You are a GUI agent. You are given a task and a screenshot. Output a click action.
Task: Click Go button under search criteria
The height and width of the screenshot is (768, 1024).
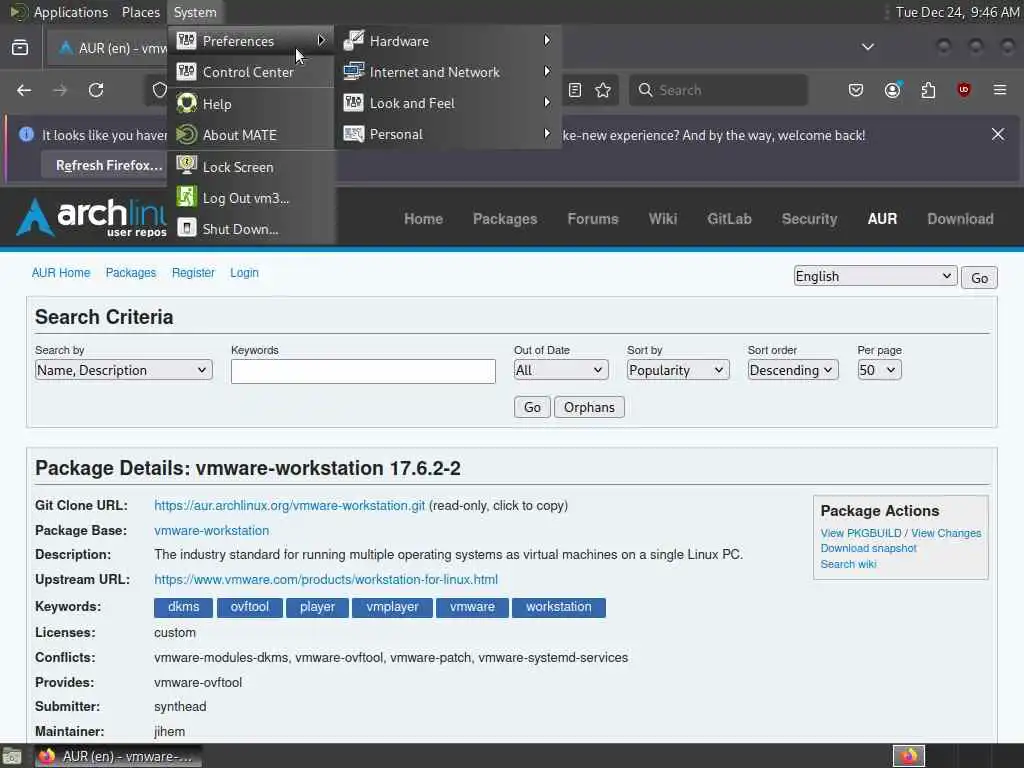(532, 408)
